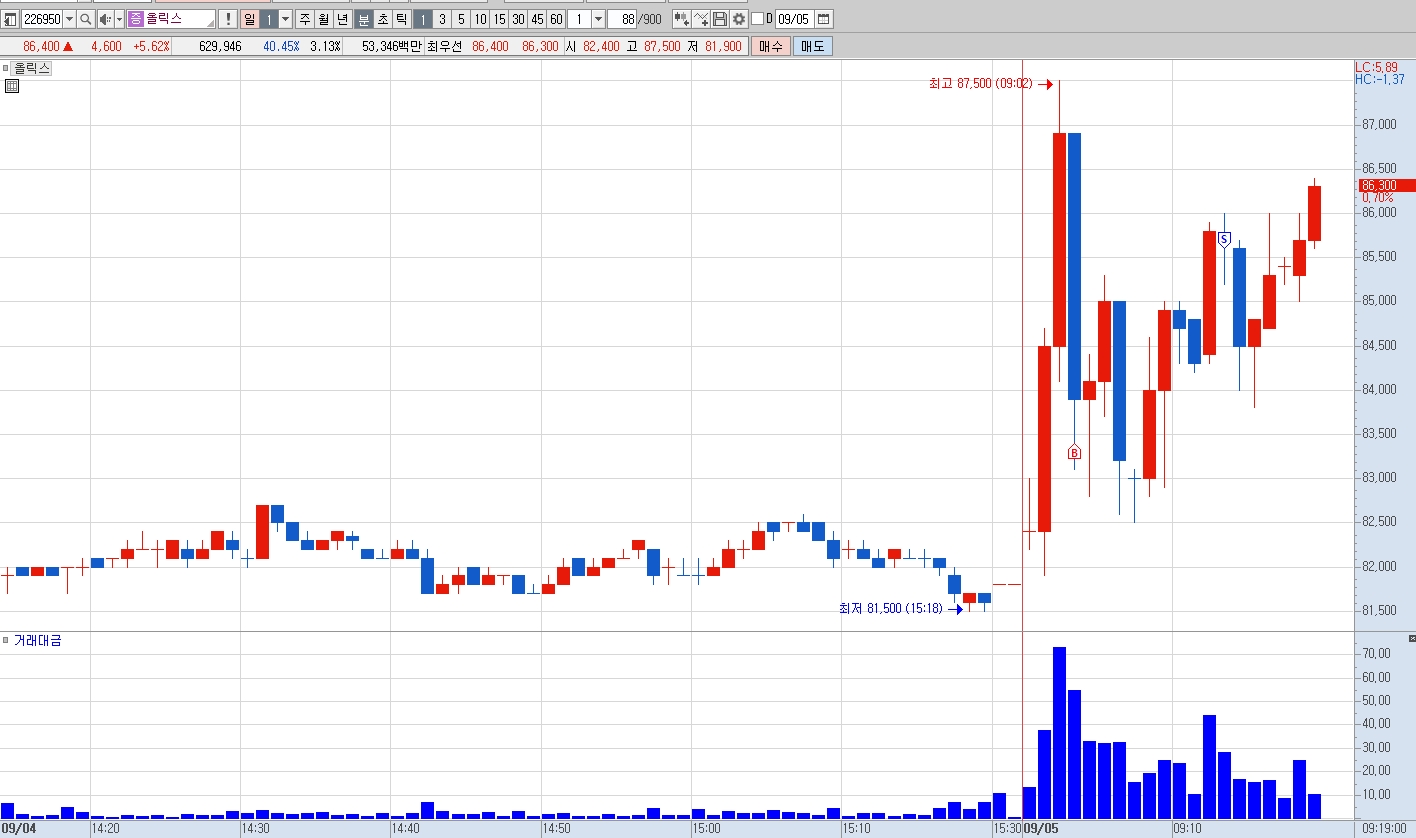Viewport: 1416px width, 838px height.
Task: Close volume panel with small corner icon
Action: pyautogui.click(x=1412, y=637)
